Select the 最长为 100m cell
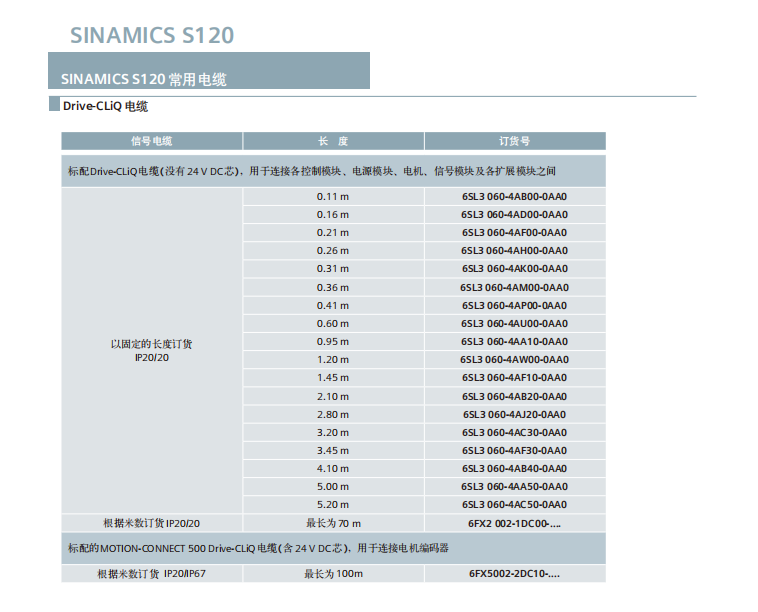Image resolution: width=758 pixels, height=612 pixels. 334,574
